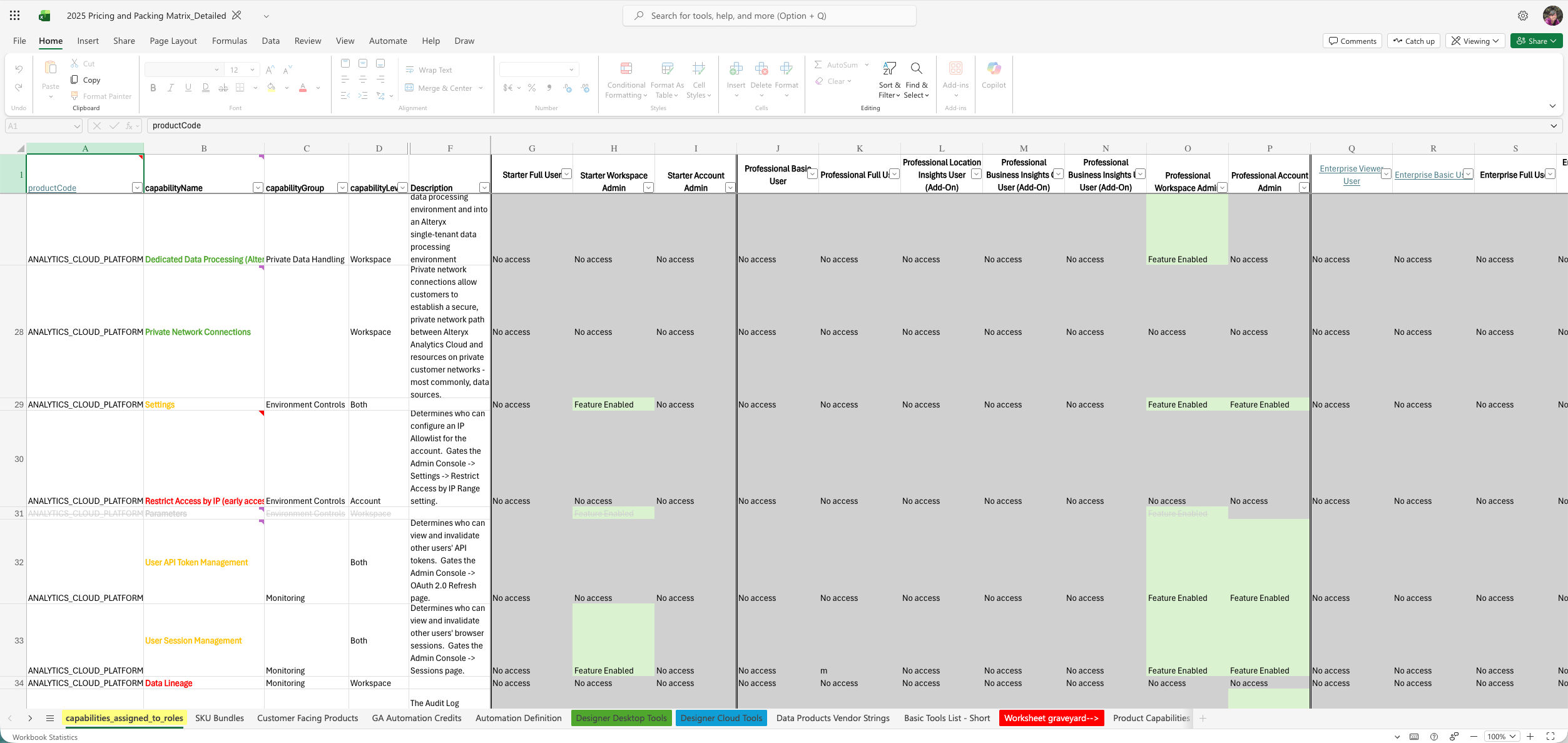Click the search tools and help box
Screen dimensions: 1568x743
769,16
